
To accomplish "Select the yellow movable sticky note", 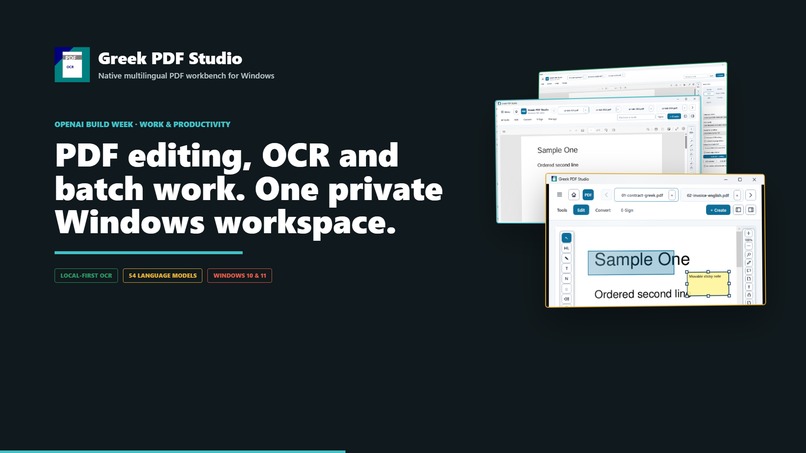I will point(708,284).
